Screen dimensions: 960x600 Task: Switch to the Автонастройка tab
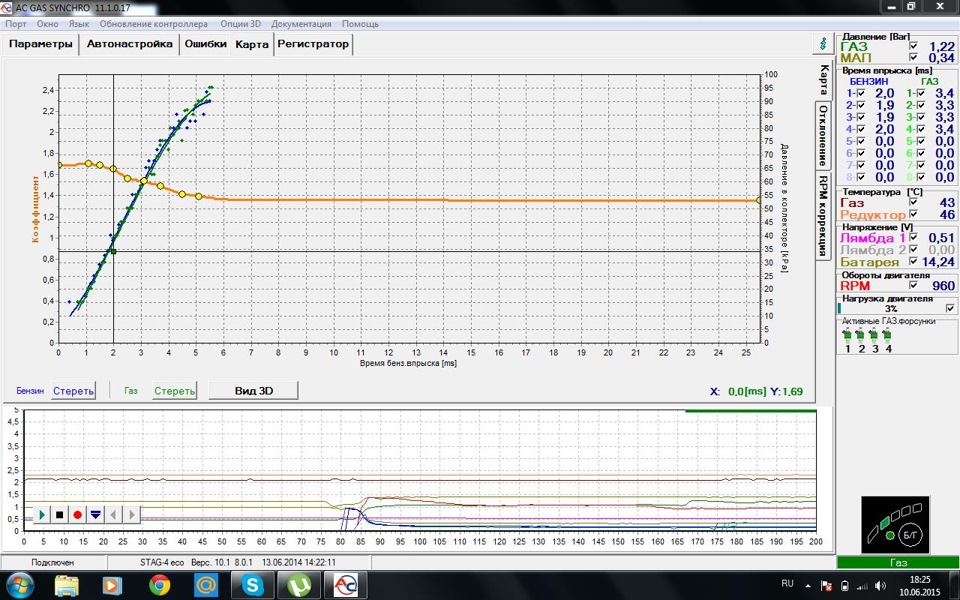pos(129,44)
